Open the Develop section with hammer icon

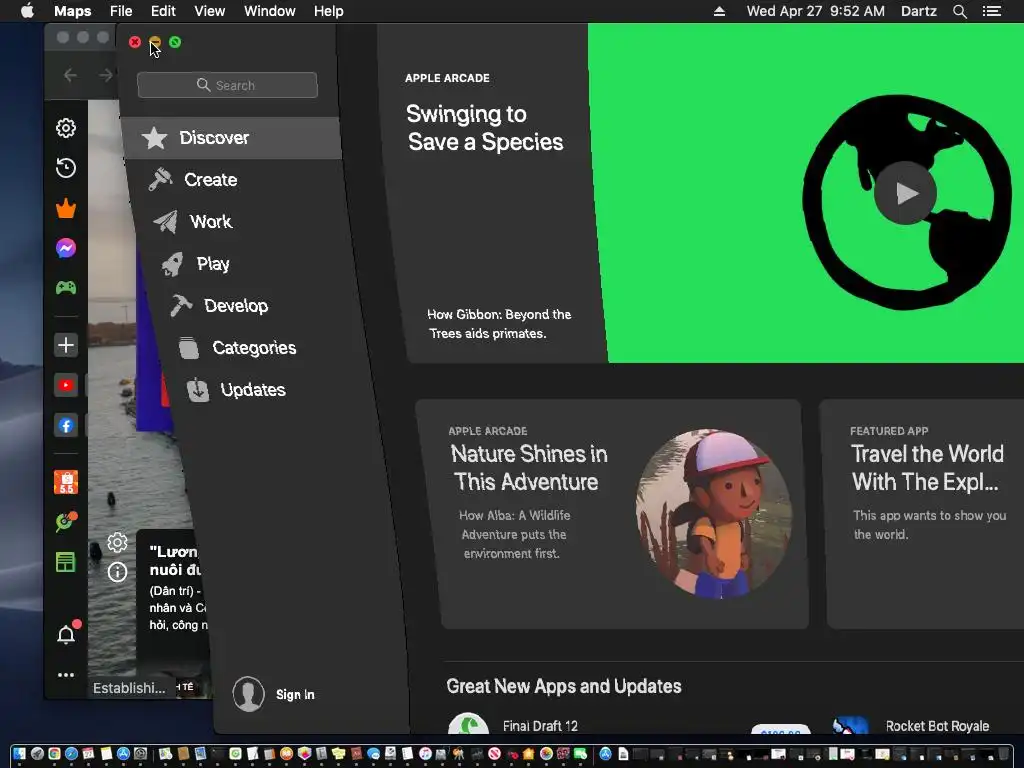click(x=219, y=306)
